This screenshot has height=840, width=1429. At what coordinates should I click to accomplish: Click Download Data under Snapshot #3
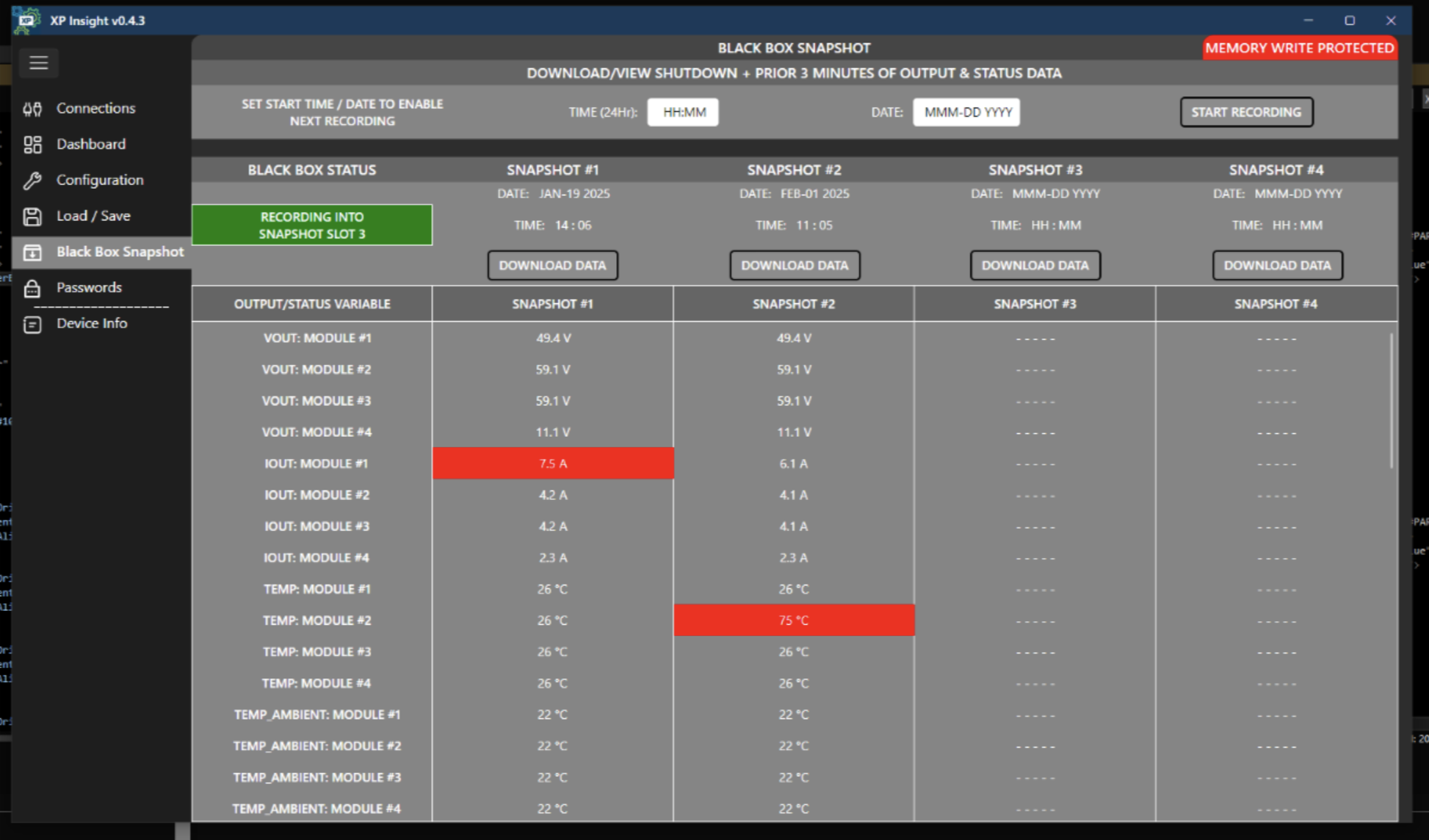[1035, 266]
